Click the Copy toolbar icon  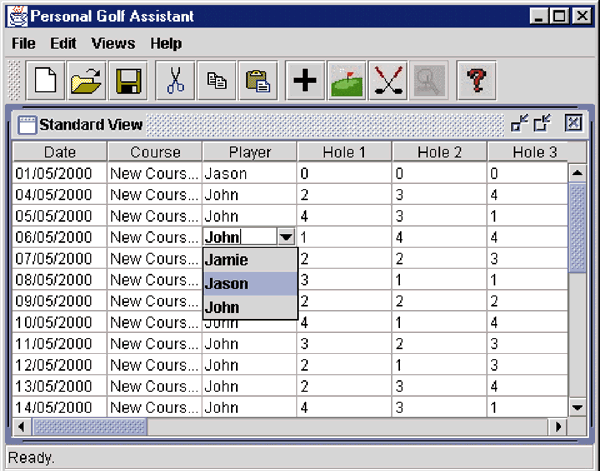tap(215, 81)
